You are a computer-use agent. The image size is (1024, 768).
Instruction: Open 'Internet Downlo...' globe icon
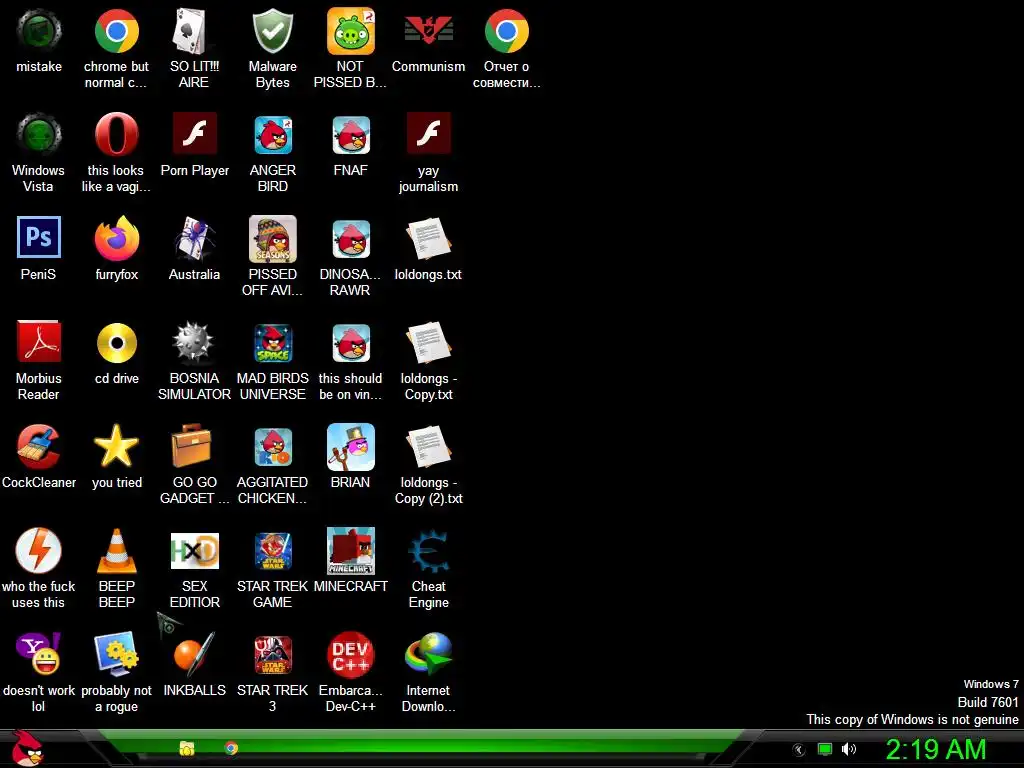tap(428, 655)
